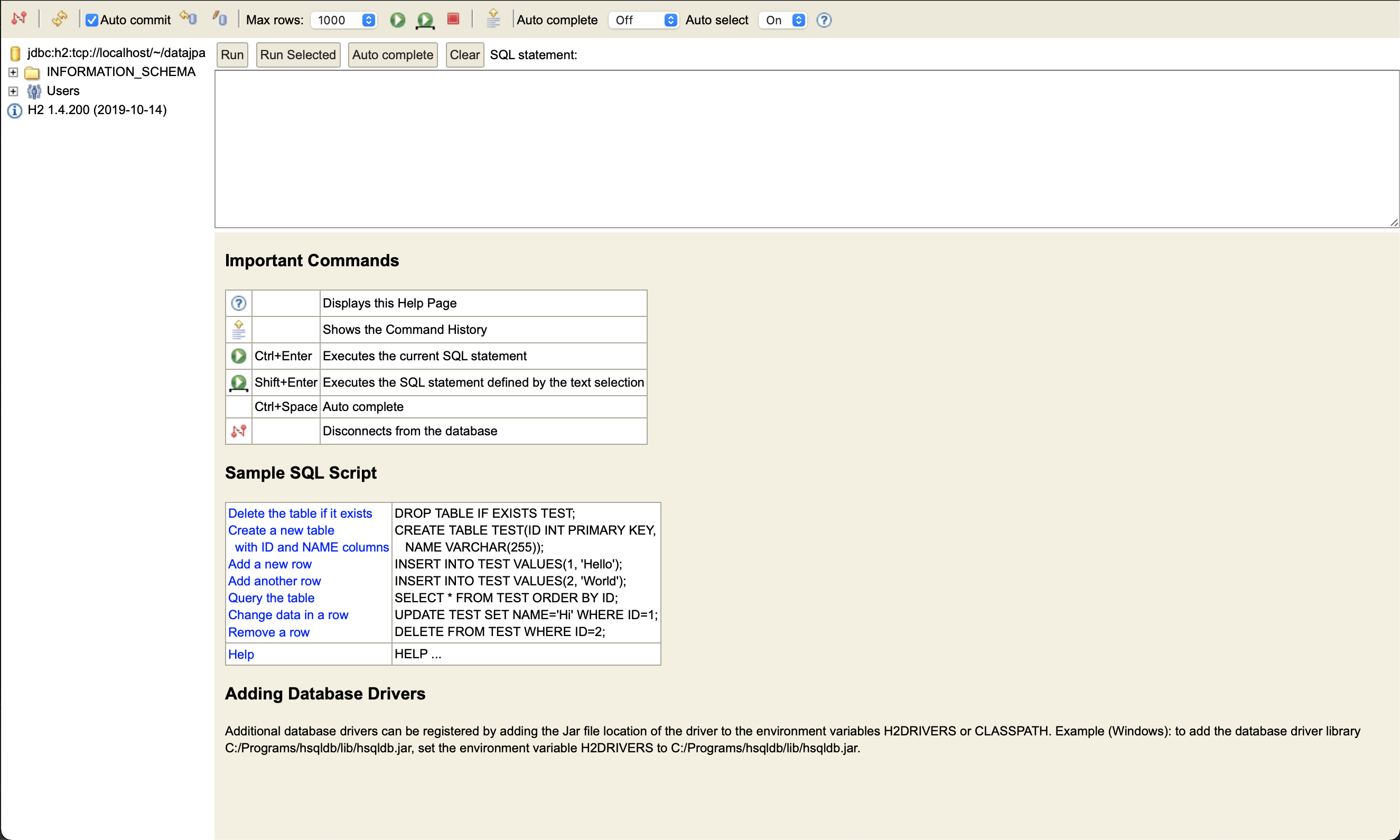
Task: Open the Auto select On dropdown
Action: tap(783, 20)
